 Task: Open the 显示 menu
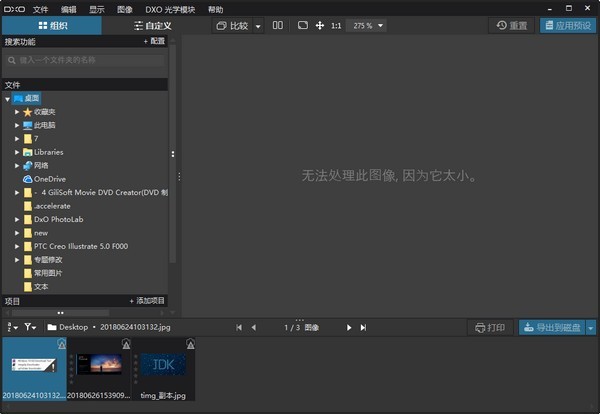coord(96,9)
